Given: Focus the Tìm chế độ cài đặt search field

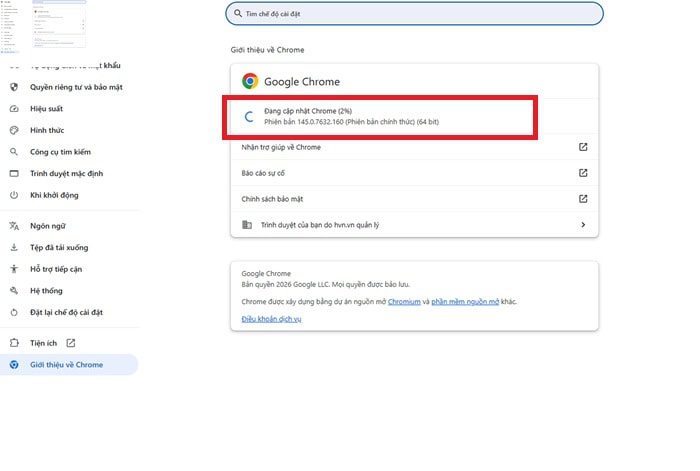Looking at the screenshot, I should click(x=414, y=14).
